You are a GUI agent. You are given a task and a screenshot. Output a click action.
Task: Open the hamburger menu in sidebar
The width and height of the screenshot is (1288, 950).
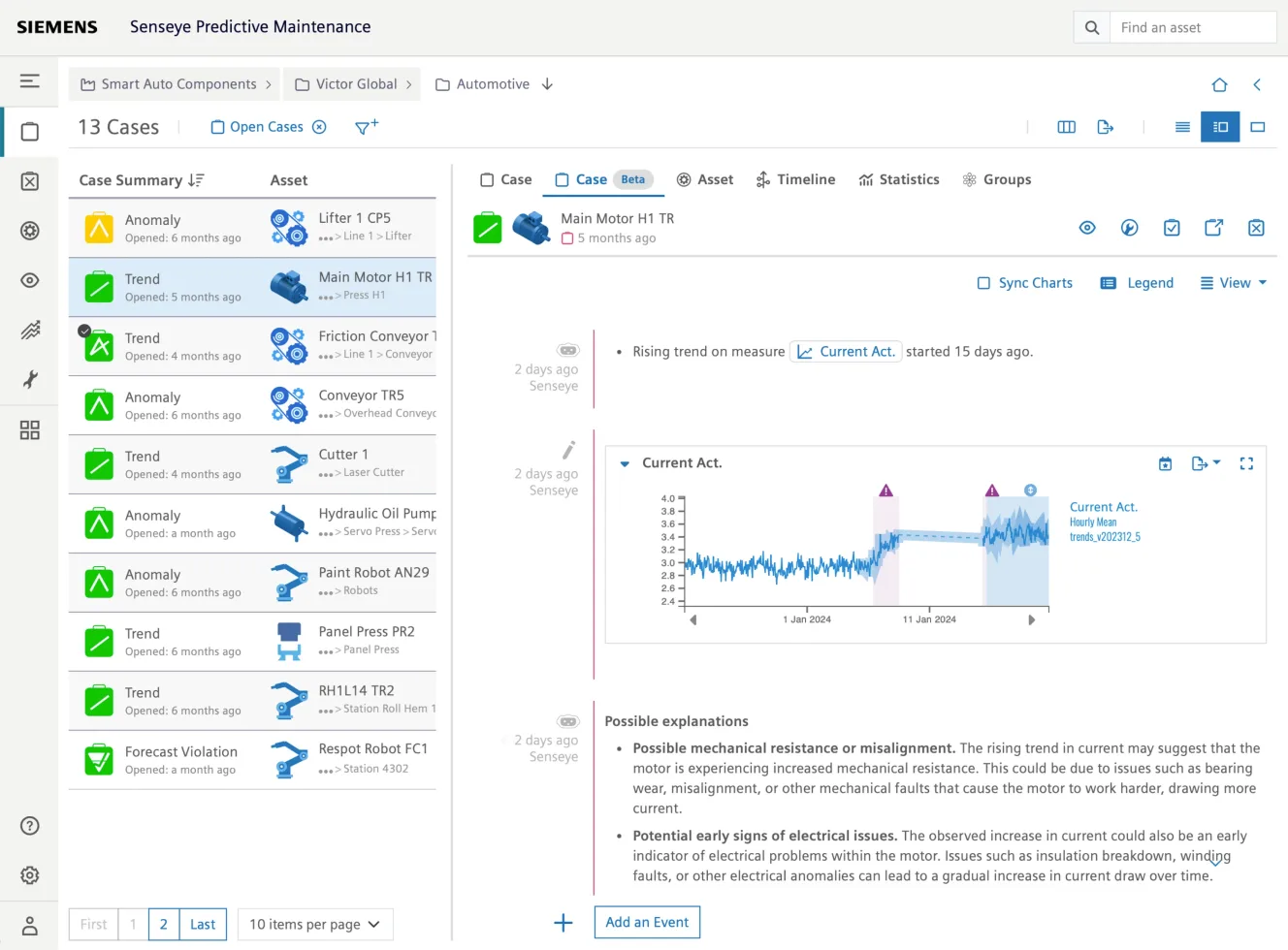pos(30,80)
